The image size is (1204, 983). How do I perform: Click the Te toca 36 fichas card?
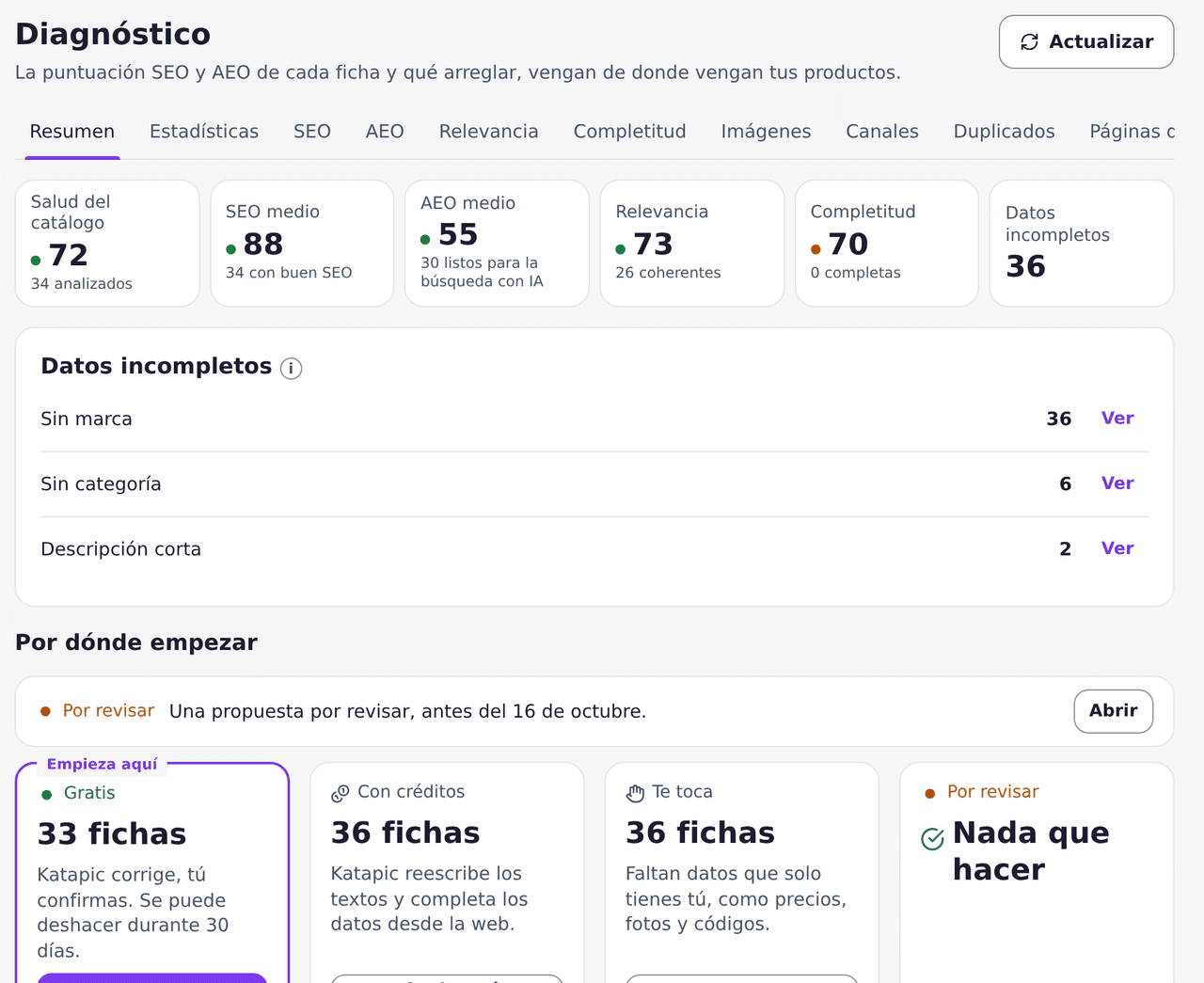click(742, 873)
